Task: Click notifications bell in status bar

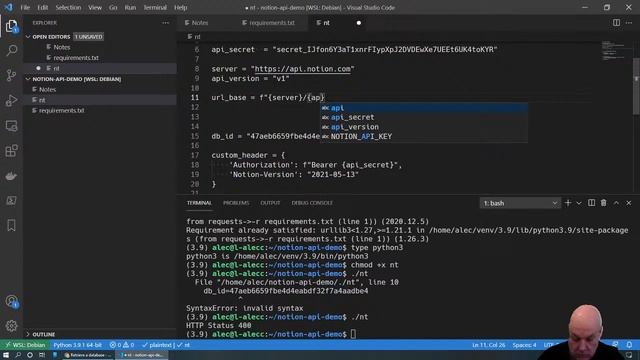Action: pos(629,345)
